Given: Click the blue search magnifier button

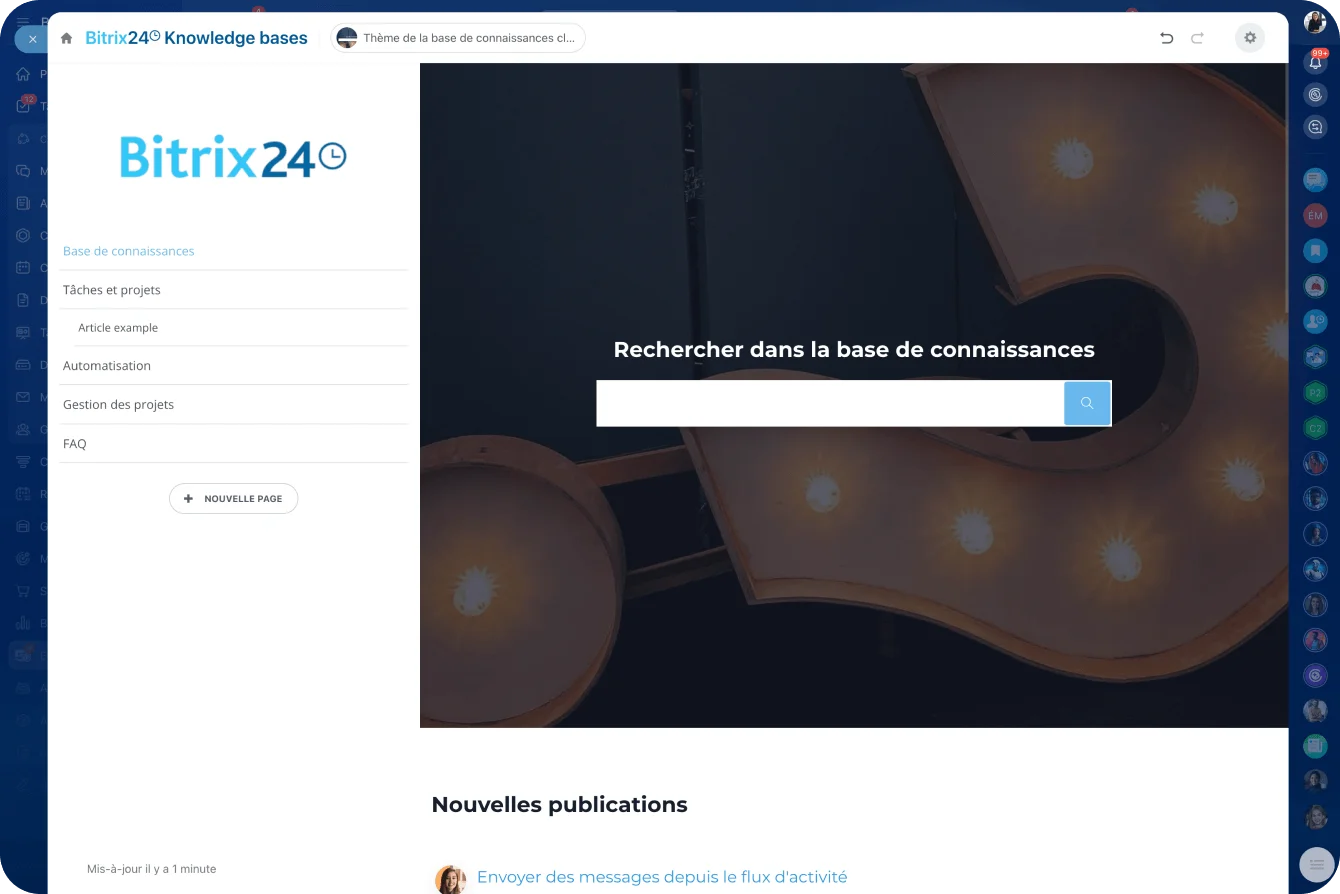Looking at the screenshot, I should [x=1087, y=403].
